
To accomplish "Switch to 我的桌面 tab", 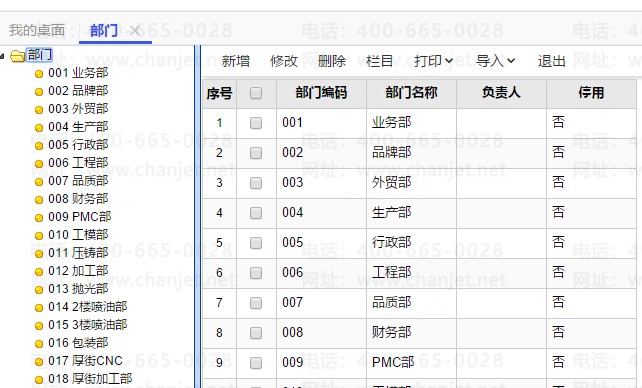I will point(37,30).
